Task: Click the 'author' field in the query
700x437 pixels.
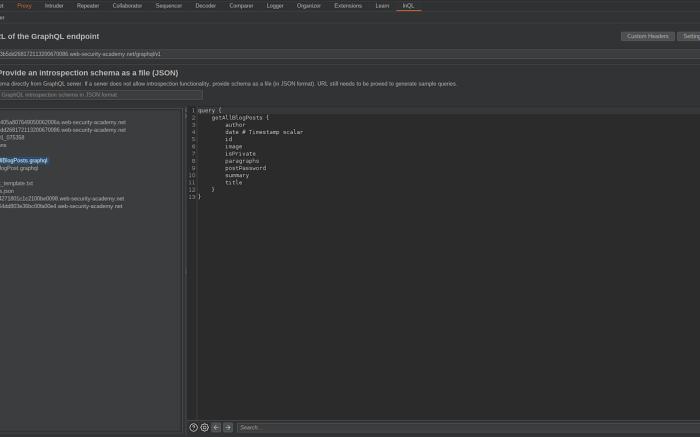Action: coord(235,125)
